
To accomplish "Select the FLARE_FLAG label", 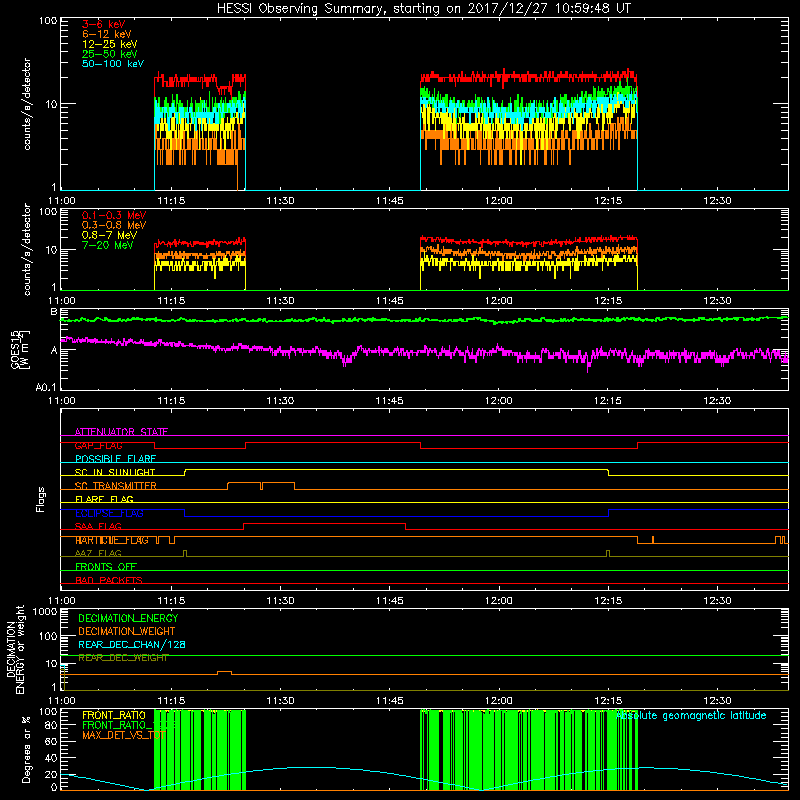I will [x=104, y=499].
